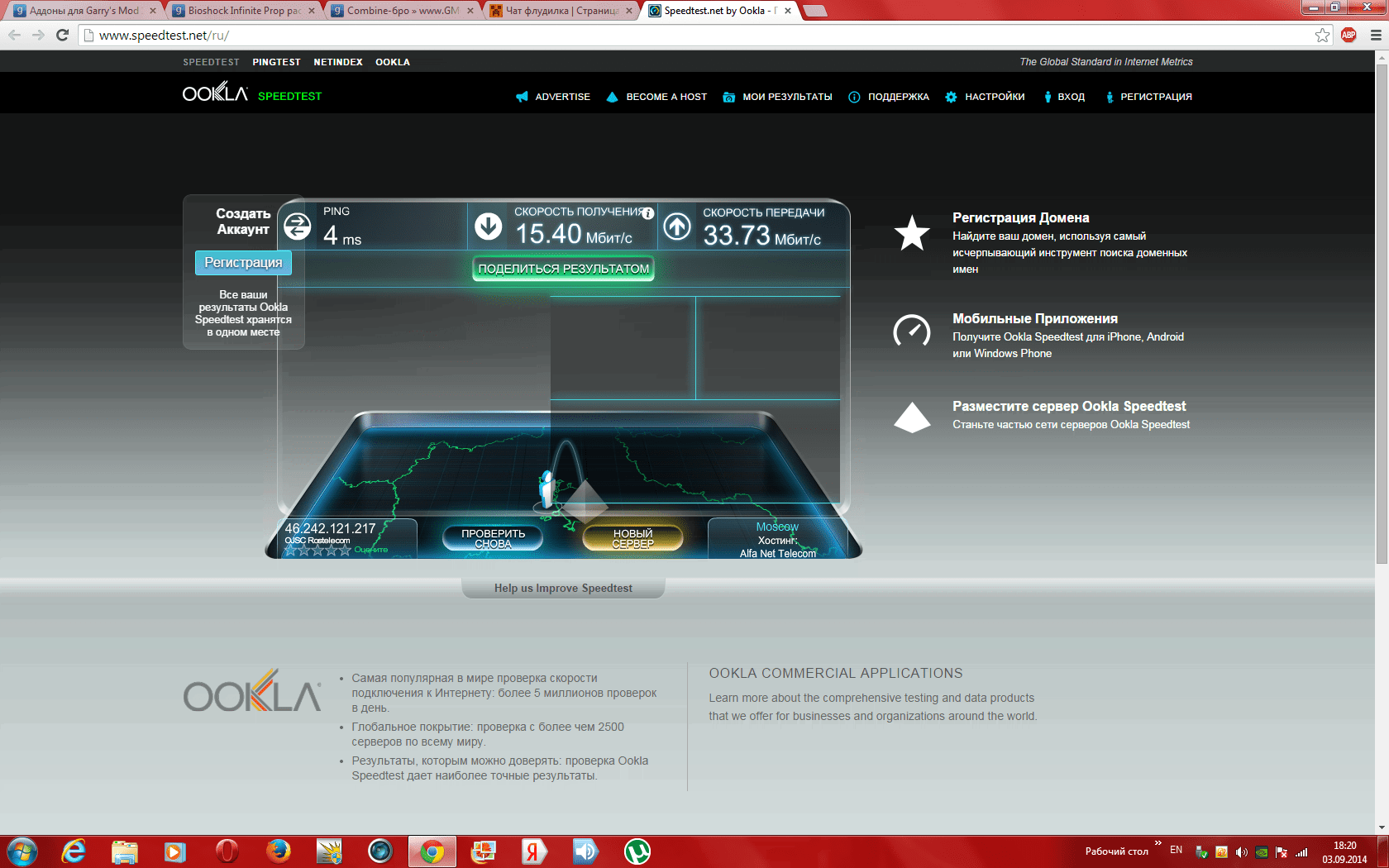The height and width of the screenshot is (868, 1389).
Task: Click the Поддержка support icon
Action: 854,97
